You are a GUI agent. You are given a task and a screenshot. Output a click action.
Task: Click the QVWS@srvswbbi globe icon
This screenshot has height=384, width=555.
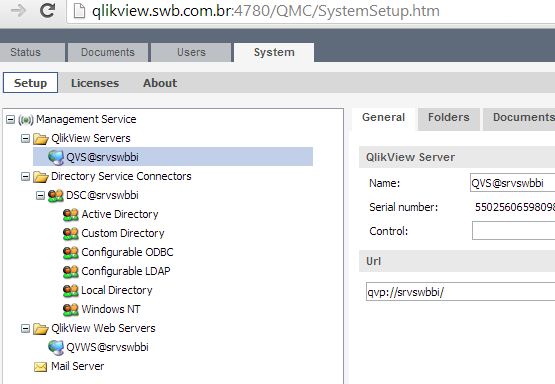coord(56,348)
